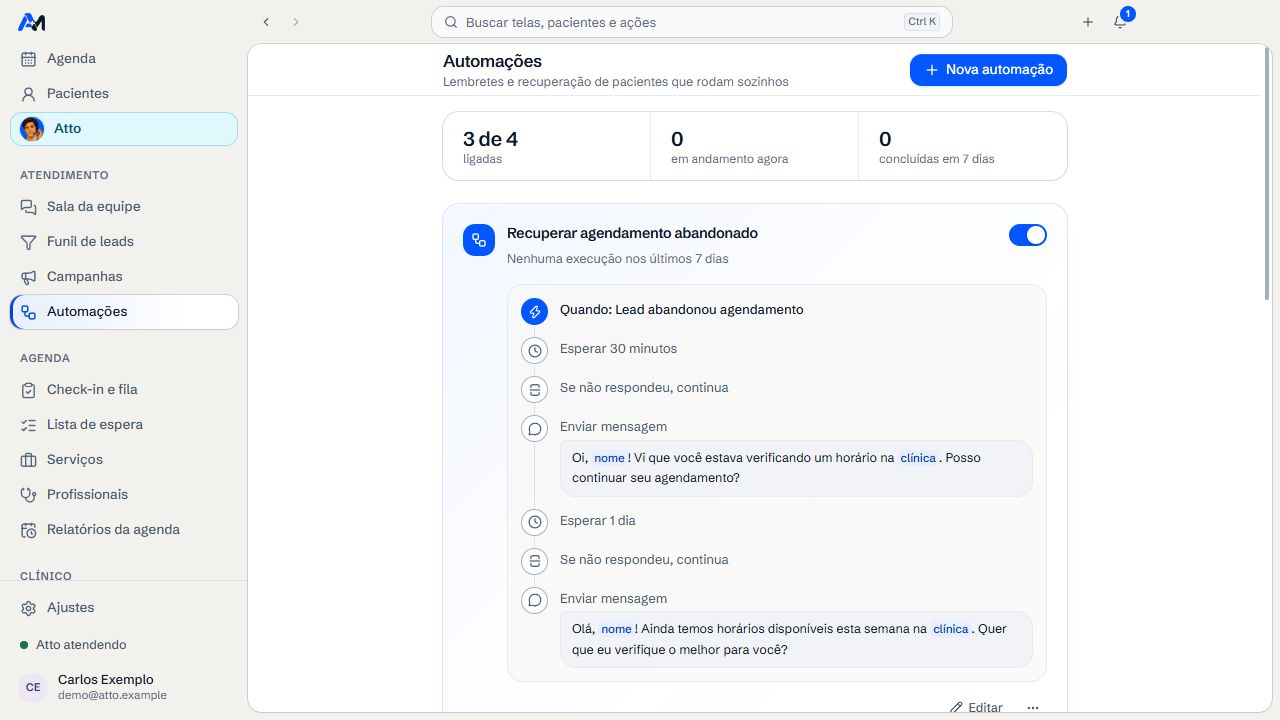The height and width of the screenshot is (720, 1280).
Task: Focus the Buscar telas, pacientes e ações field
Action: [692, 22]
